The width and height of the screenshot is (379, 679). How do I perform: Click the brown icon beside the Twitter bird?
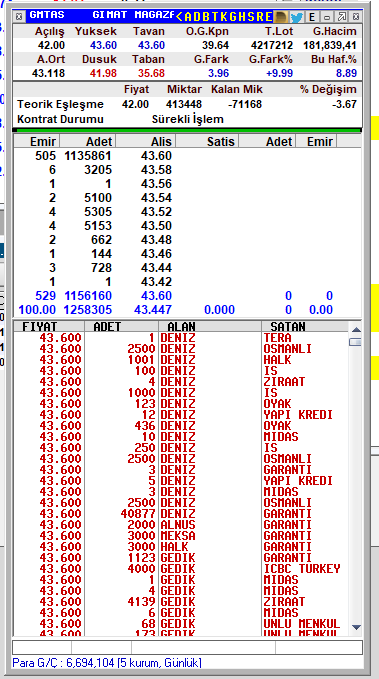pos(282,17)
